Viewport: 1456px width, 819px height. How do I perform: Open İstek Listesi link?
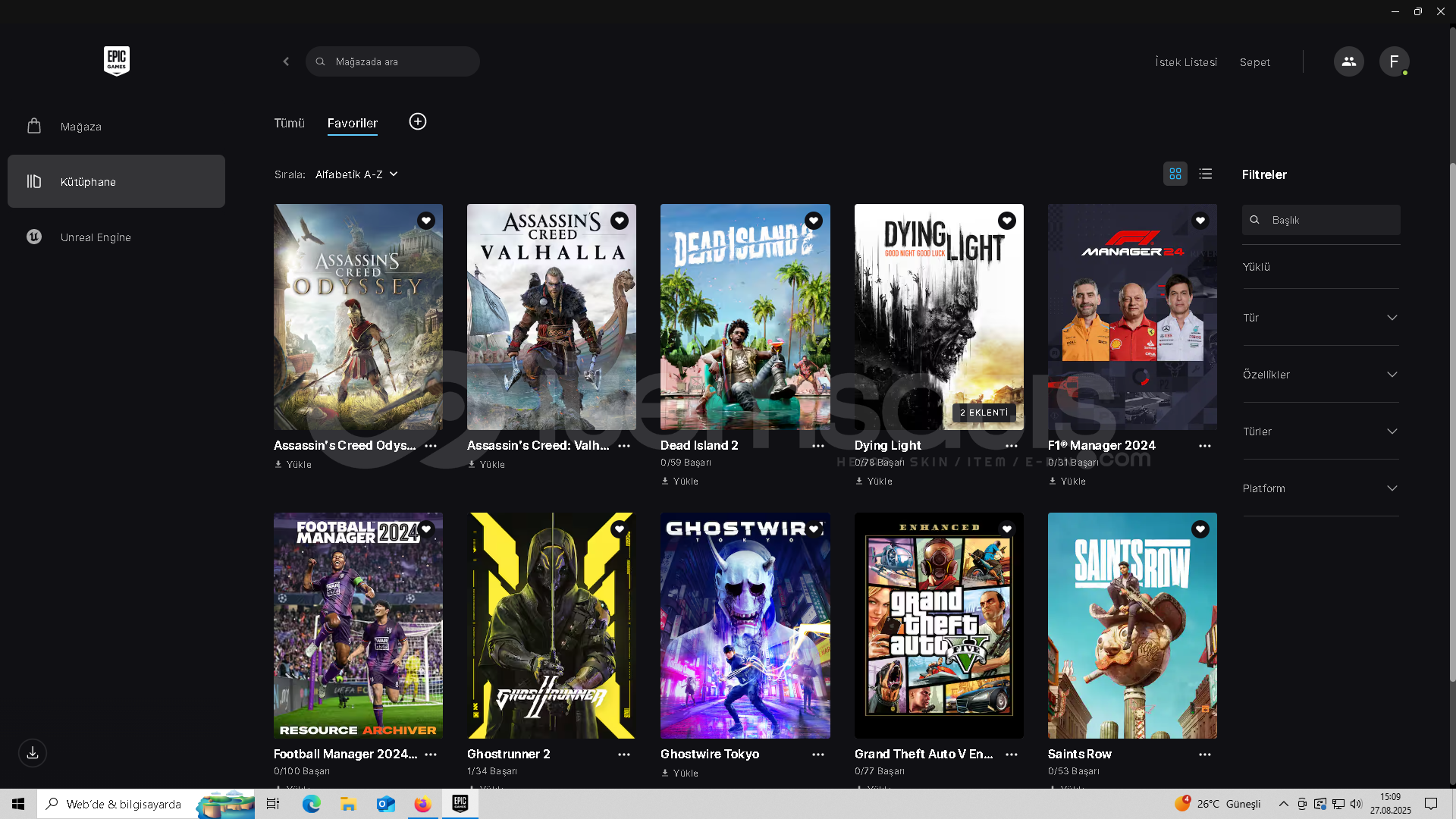[x=1186, y=62]
